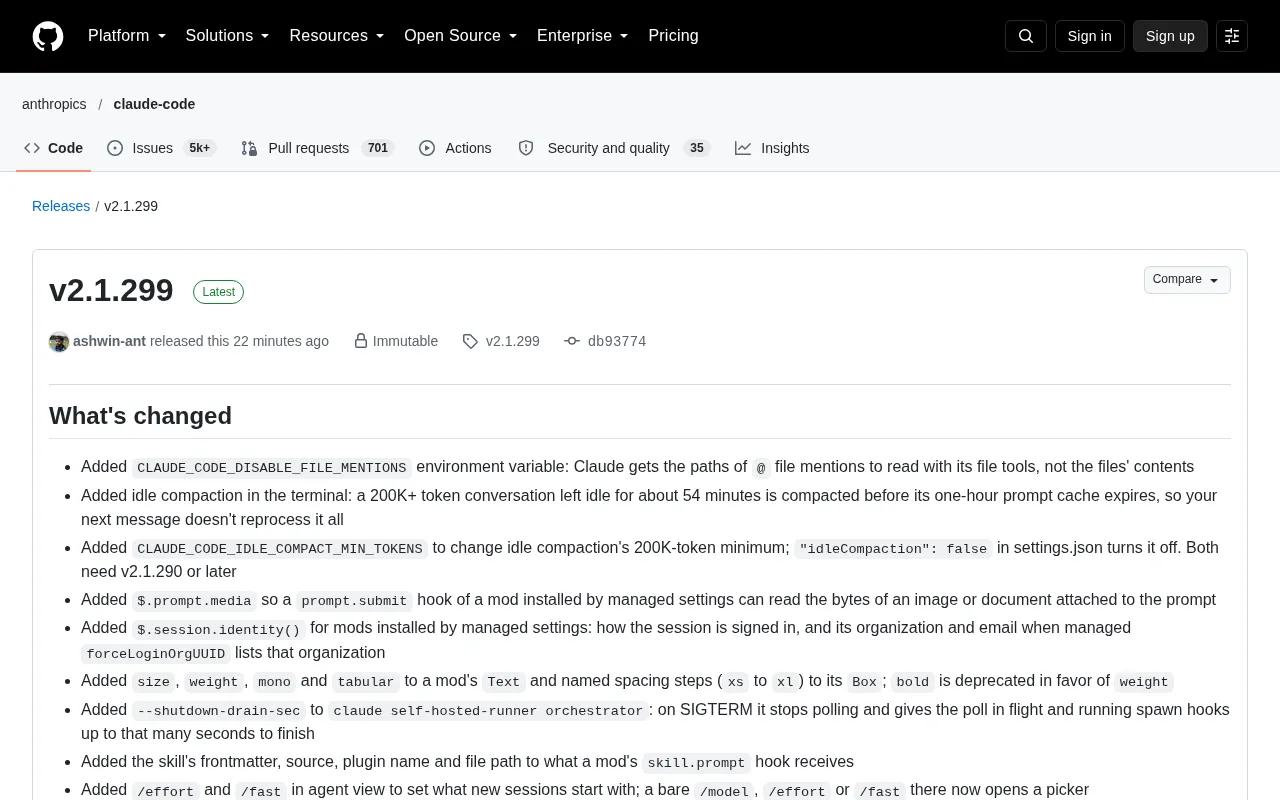The image size is (1280, 800).
Task: Click the Issues circle-dot icon
Action: click(115, 148)
